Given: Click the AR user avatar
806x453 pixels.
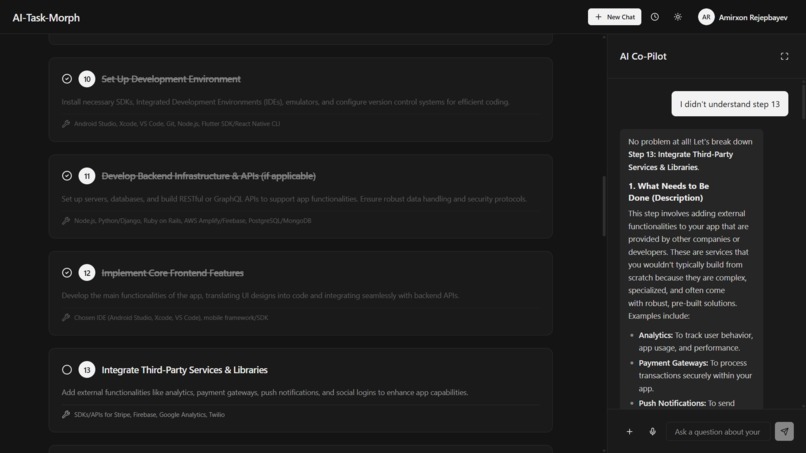Looking at the screenshot, I should (706, 17).
